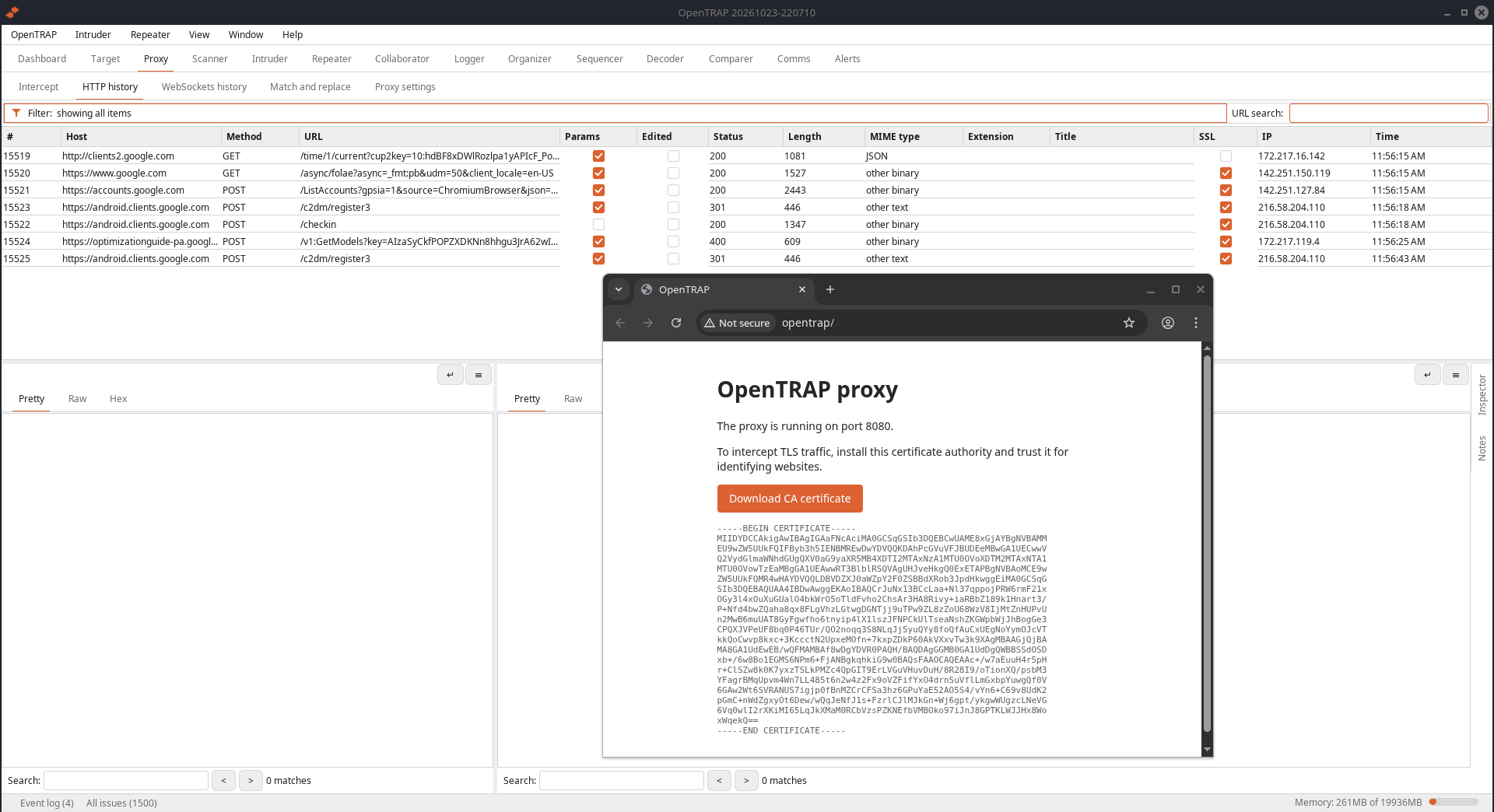Select the Hex view tab in request panel
The width and height of the screenshot is (1494, 812).
coord(118,398)
